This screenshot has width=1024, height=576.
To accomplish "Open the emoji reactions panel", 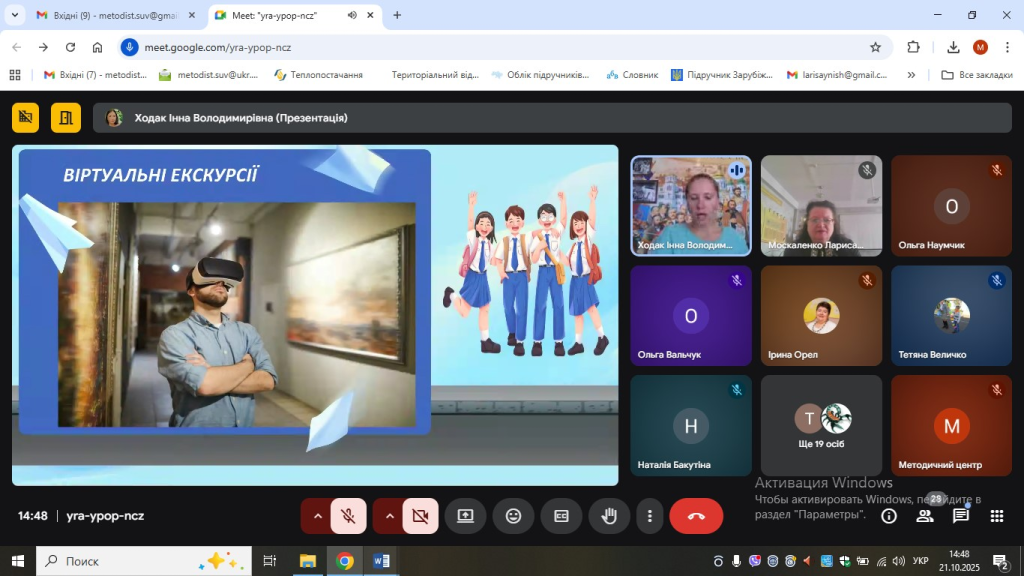I will click(x=513, y=516).
